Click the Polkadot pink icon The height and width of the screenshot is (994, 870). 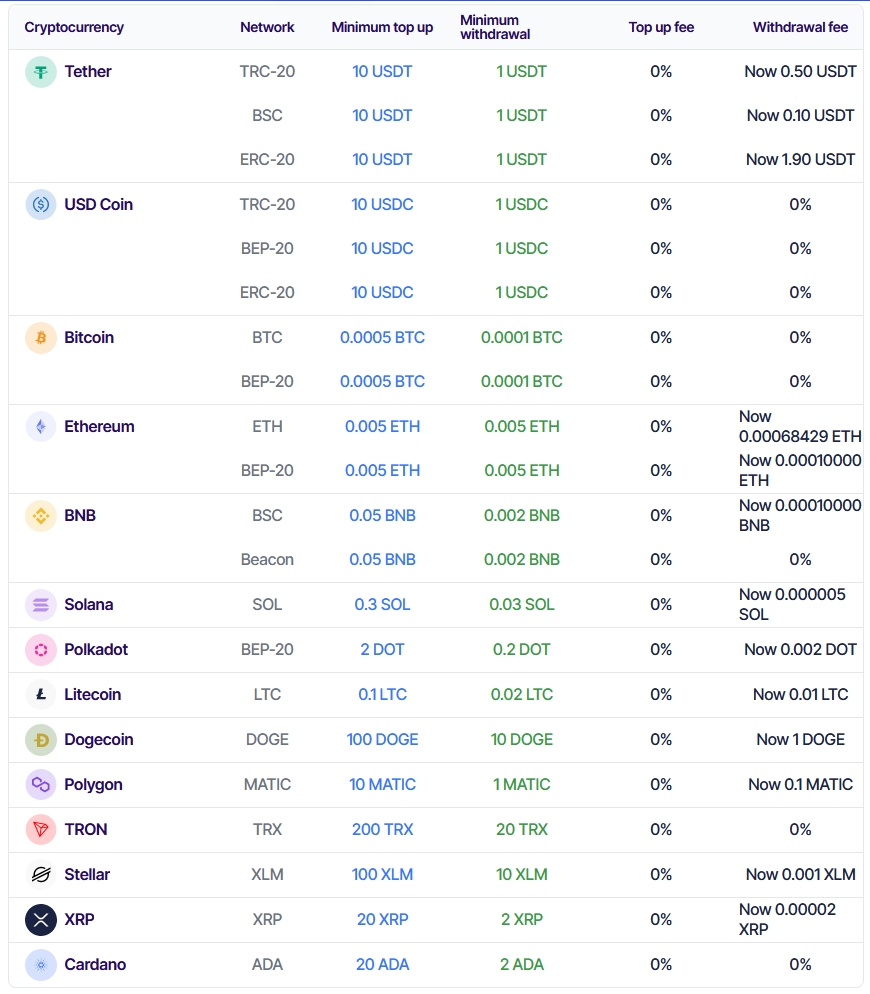click(41, 650)
